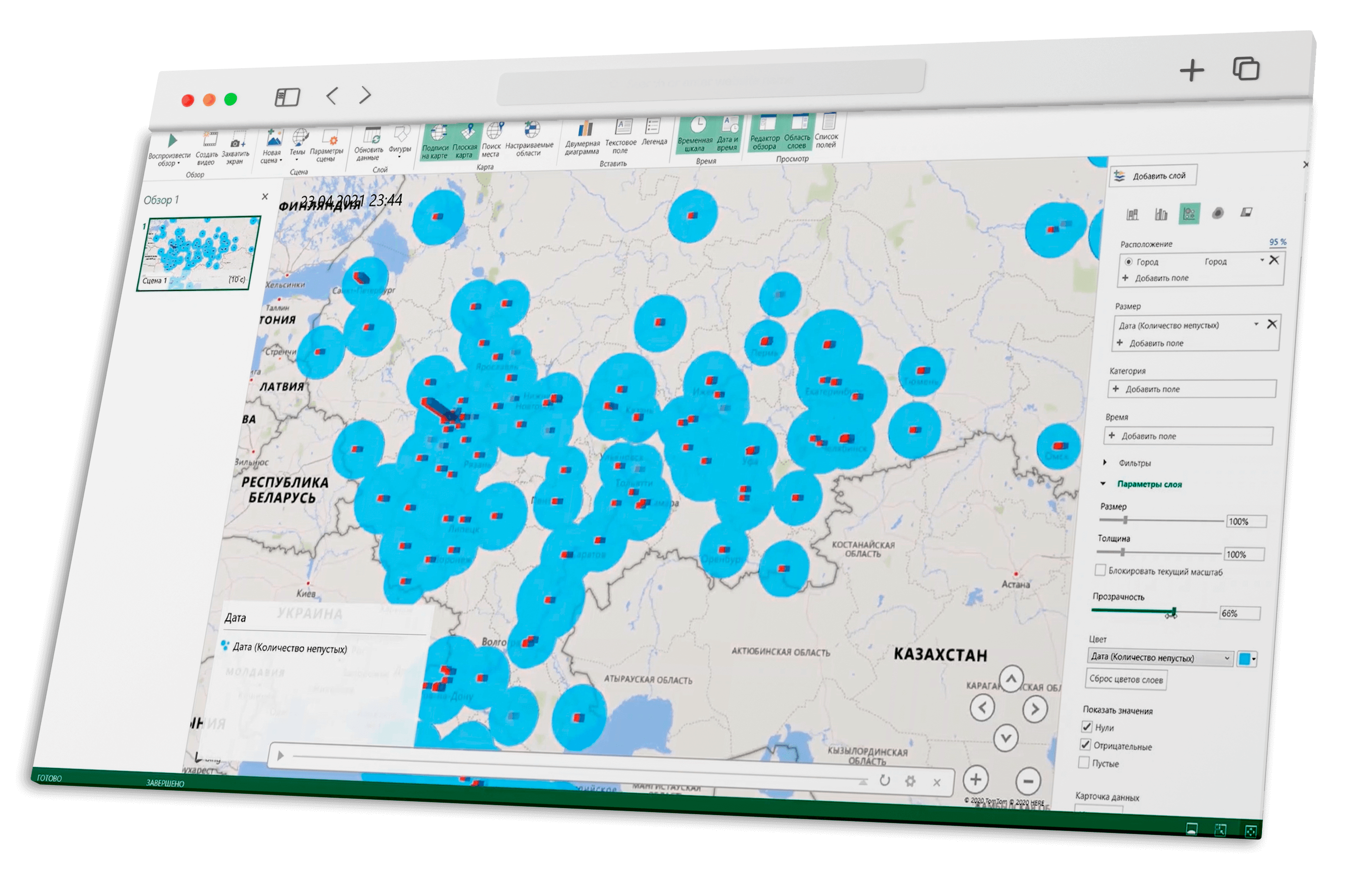This screenshot has height=876, width=1372.
Task: Click 95 % mapping confidence link
Action: (x=1278, y=242)
